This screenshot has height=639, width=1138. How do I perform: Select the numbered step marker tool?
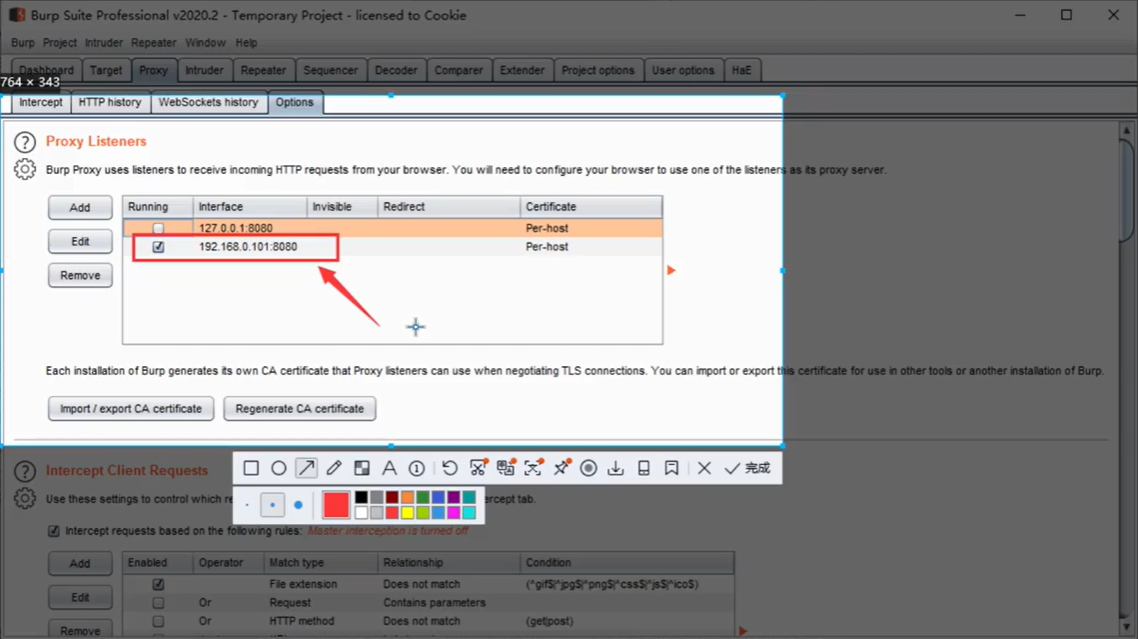pyautogui.click(x=417, y=468)
